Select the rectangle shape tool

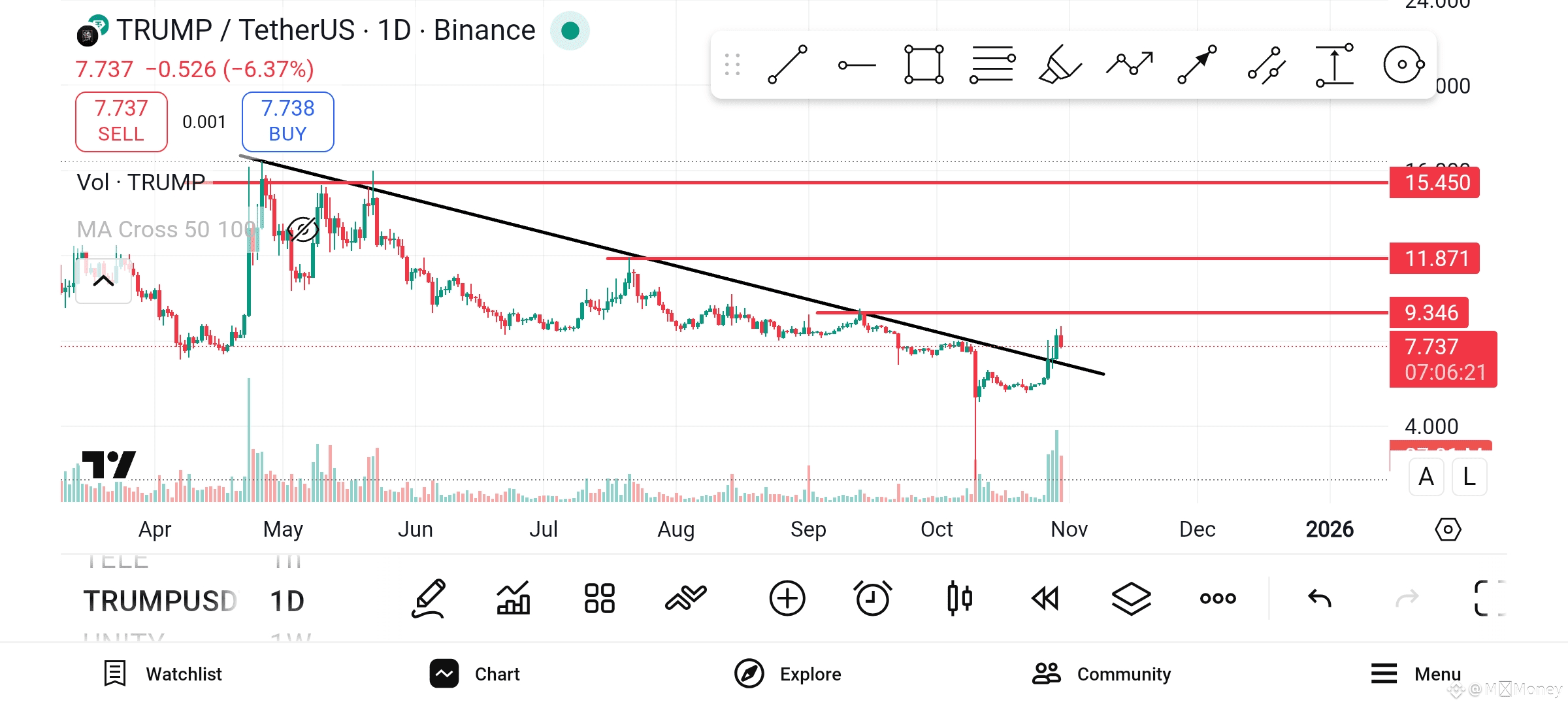pos(924,65)
